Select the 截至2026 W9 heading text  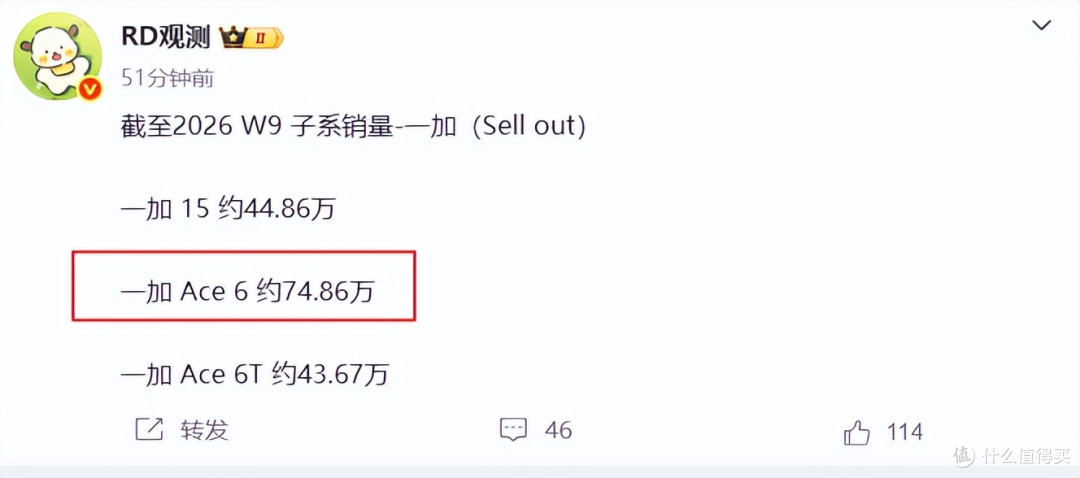201,127
